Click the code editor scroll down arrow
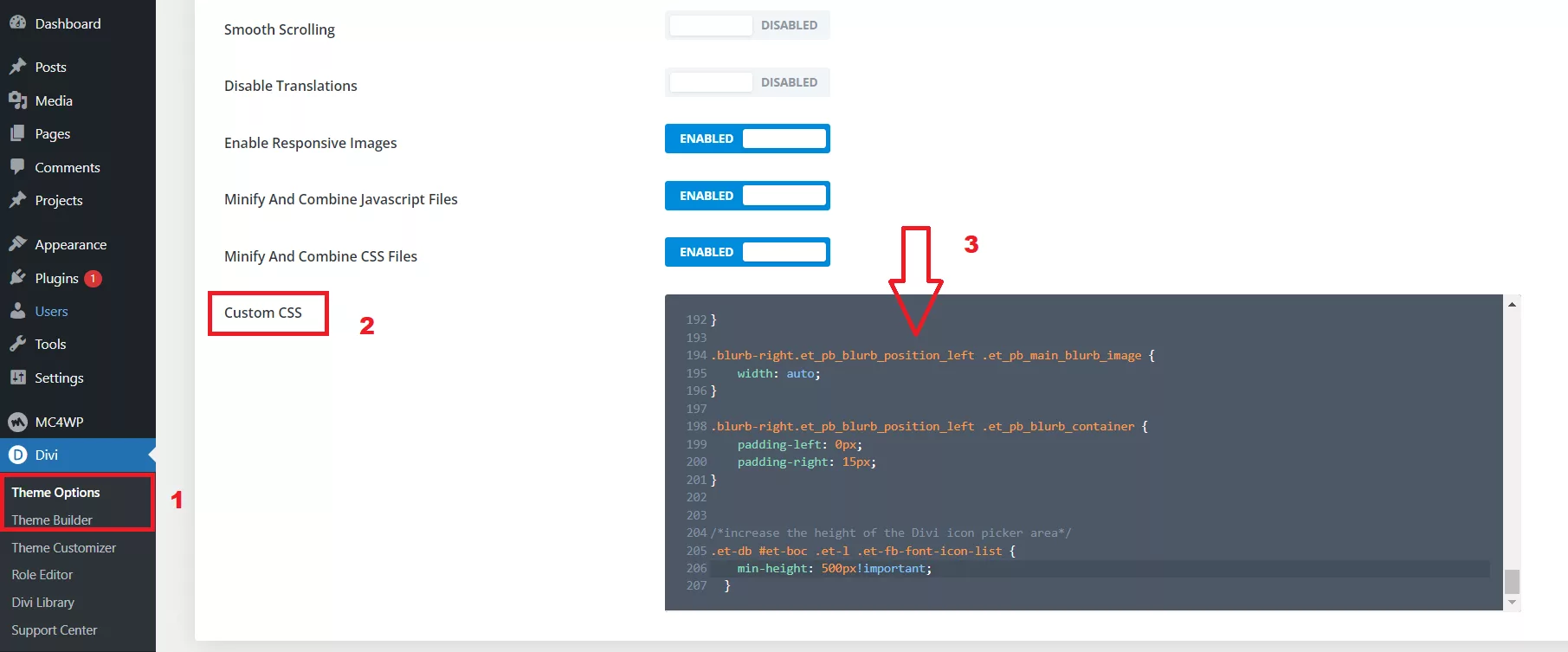 pyautogui.click(x=1512, y=603)
